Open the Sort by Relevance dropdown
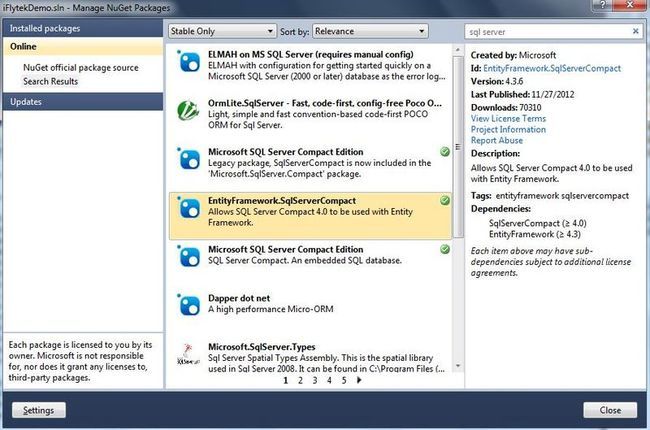This screenshot has height=430, width=650. pyautogui.click(x=370, y=31)
